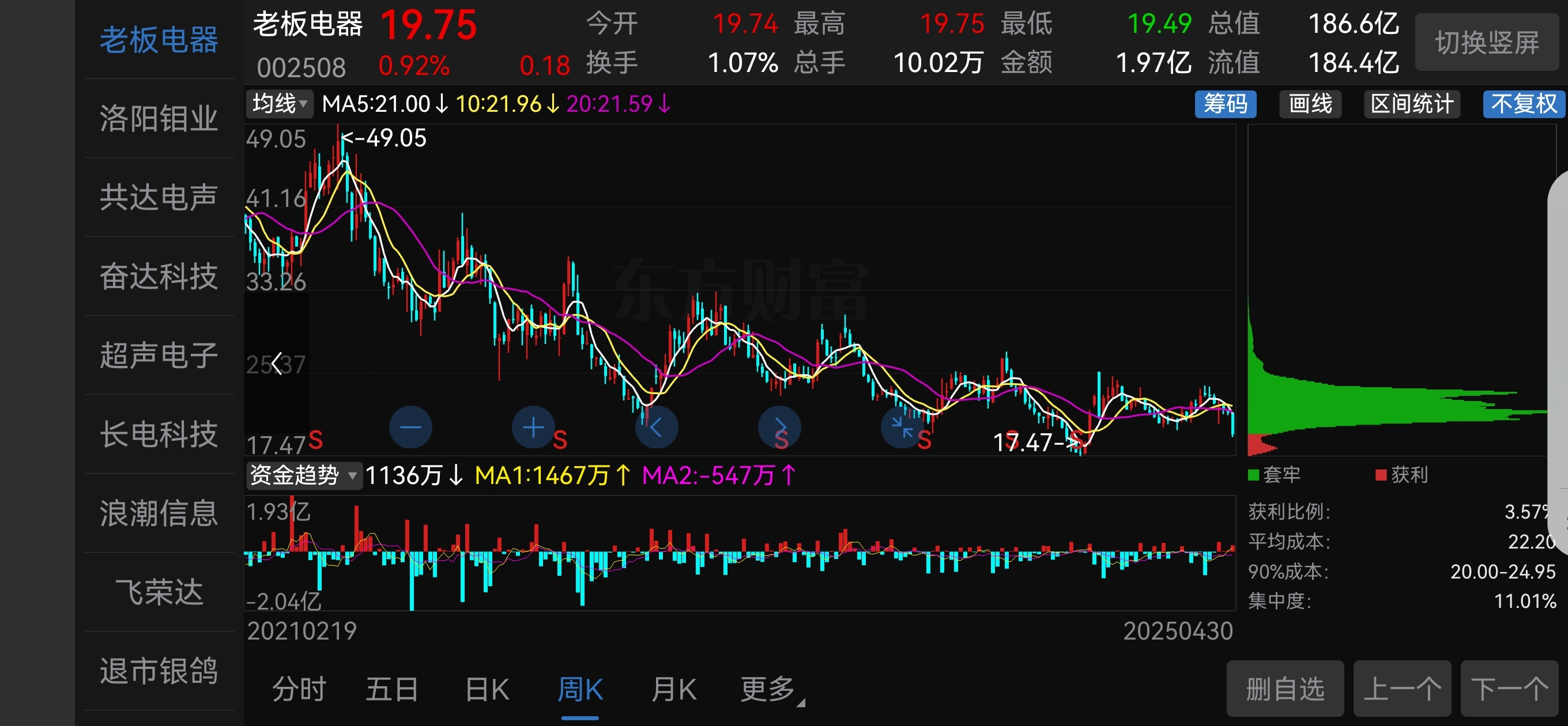Tap the red 获利 legend swatch

click(1381, 475)
